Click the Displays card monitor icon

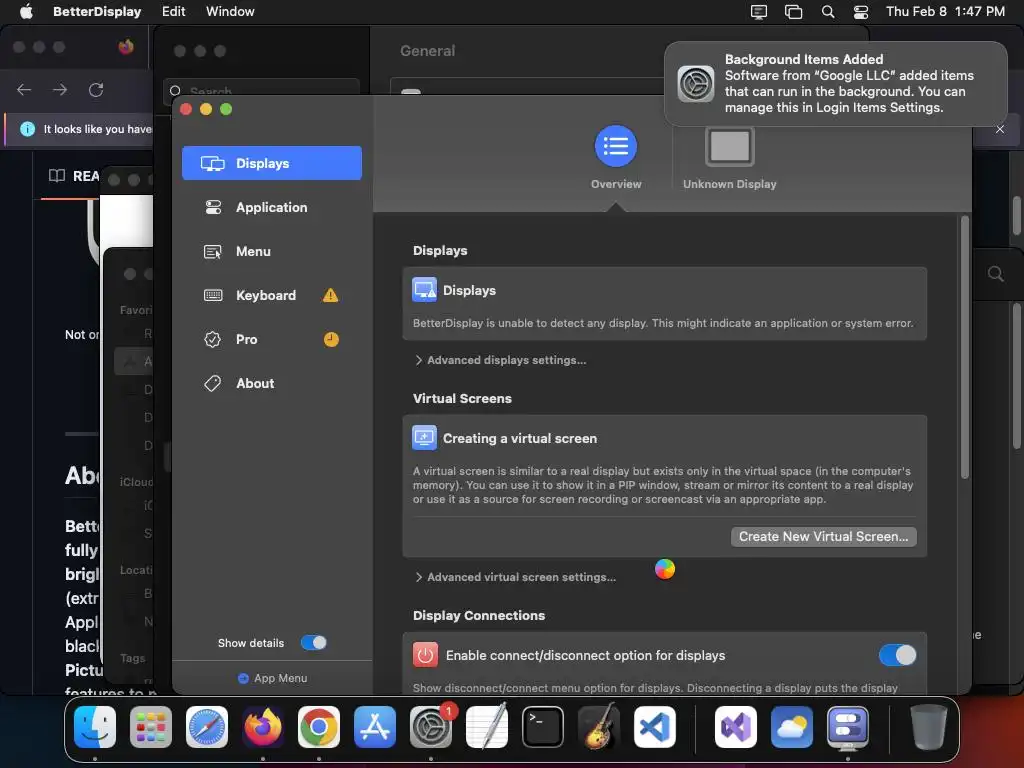coord(424,290)
